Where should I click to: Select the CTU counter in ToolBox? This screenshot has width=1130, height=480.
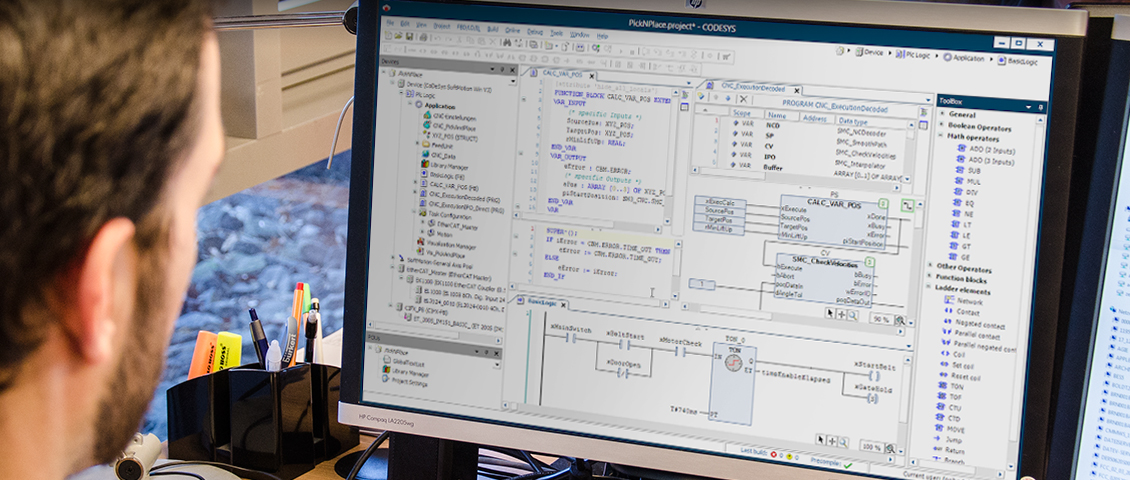click(949, 407)
